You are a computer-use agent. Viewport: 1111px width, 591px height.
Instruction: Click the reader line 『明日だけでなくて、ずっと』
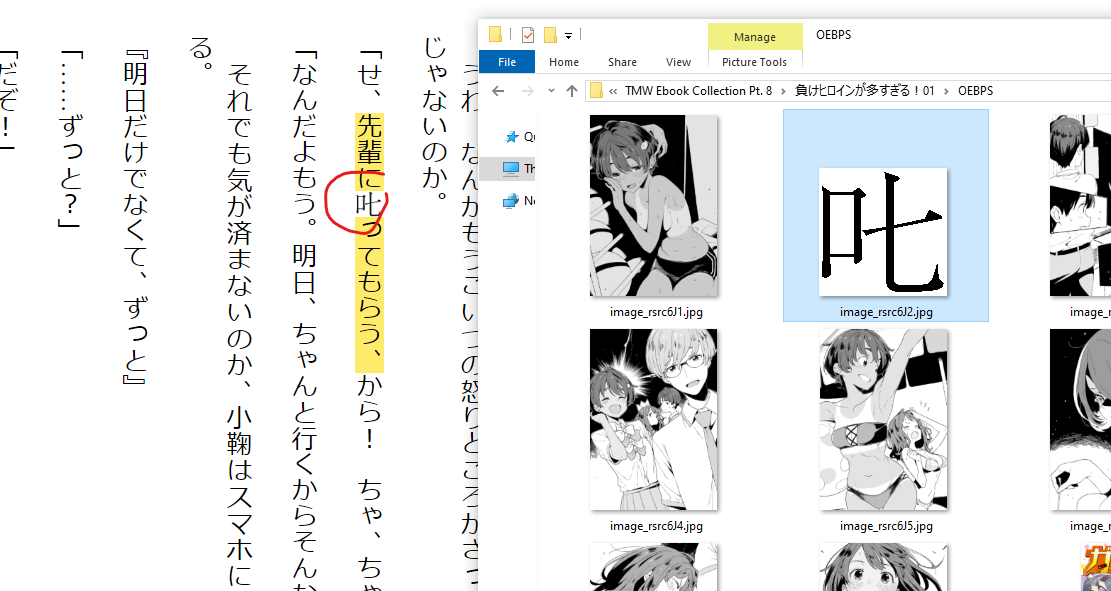pyautogui.click(x=135, y=217)
